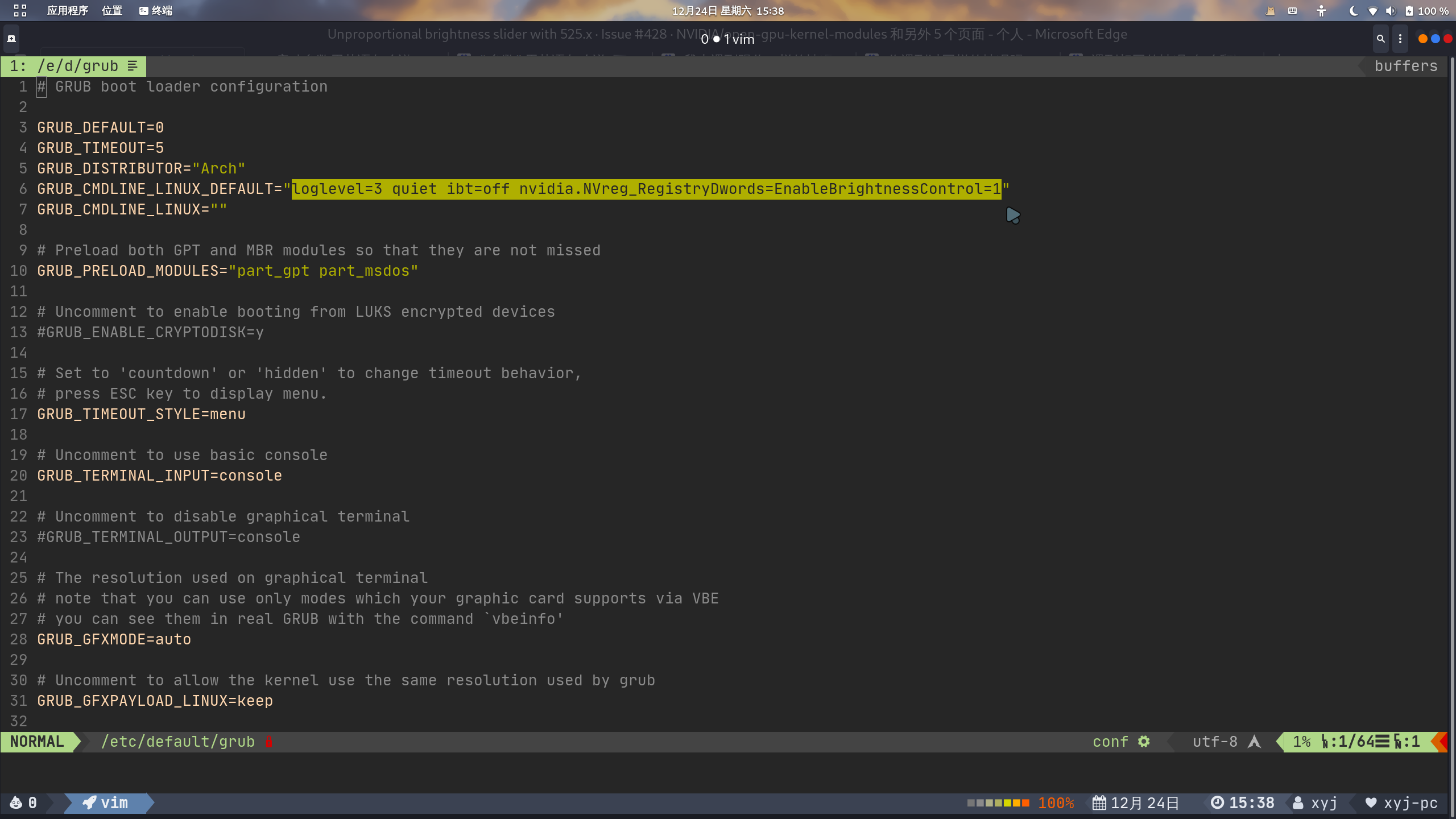Image resolution: width=1456 pixels, height=819 pixels.
Task: Open the buffers list at top right
Action: (x=1405, y=66)
